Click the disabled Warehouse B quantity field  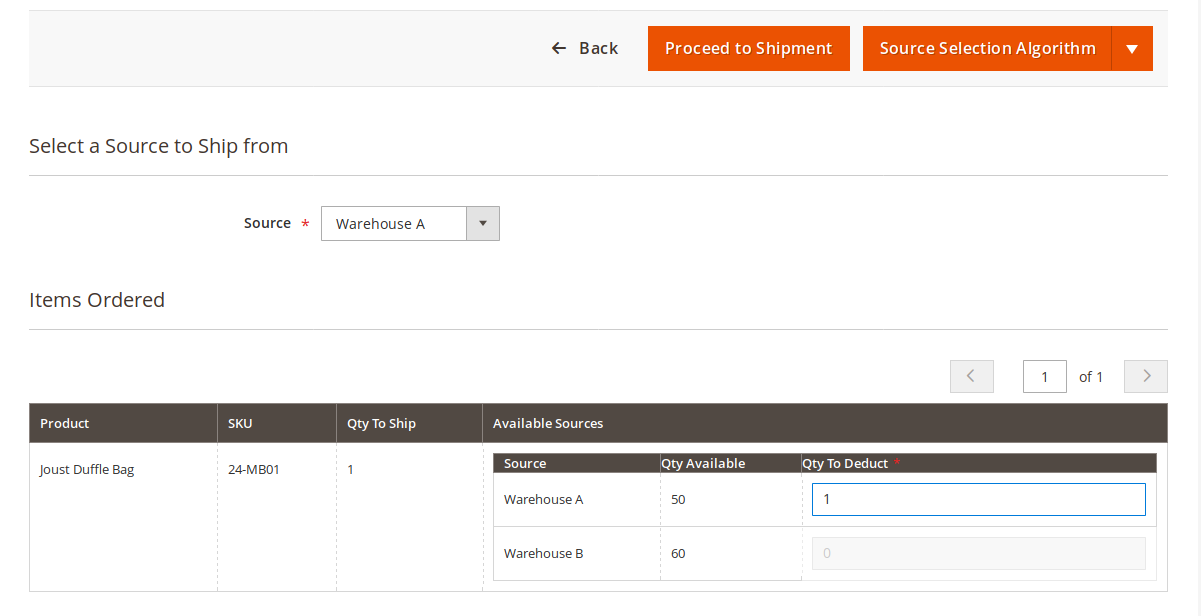979,553
